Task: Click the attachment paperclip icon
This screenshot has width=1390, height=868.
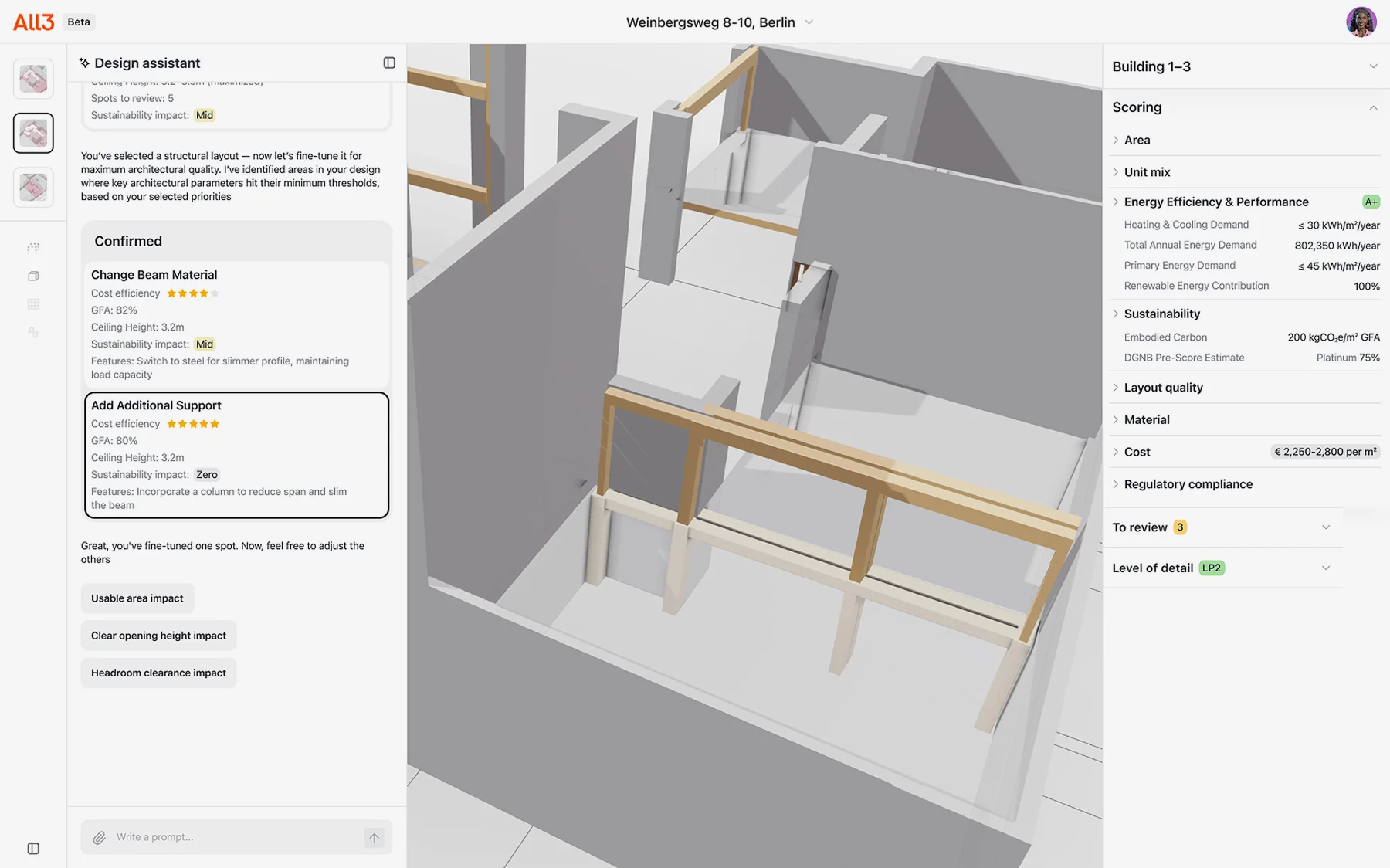Action: [x=99, y=837]
